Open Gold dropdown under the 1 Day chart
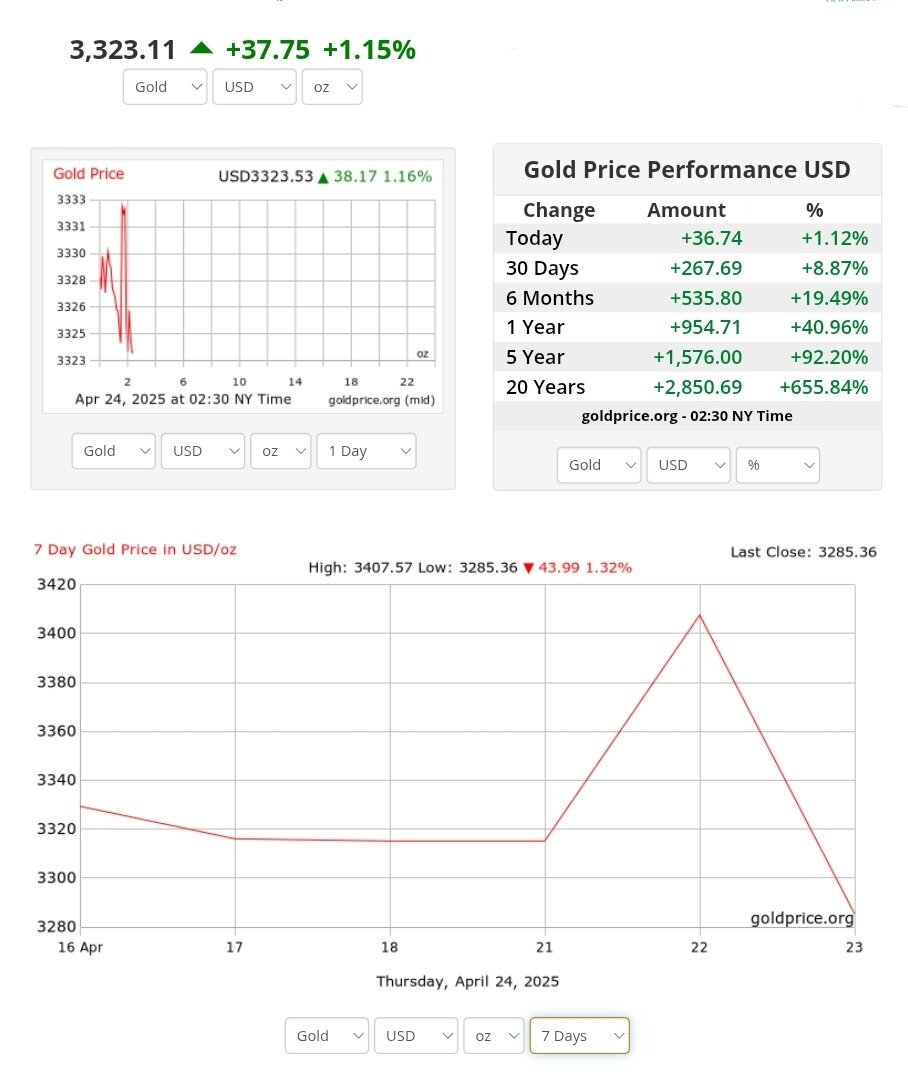This screenshot has height=1075, width=908. [x=113, y=451]
